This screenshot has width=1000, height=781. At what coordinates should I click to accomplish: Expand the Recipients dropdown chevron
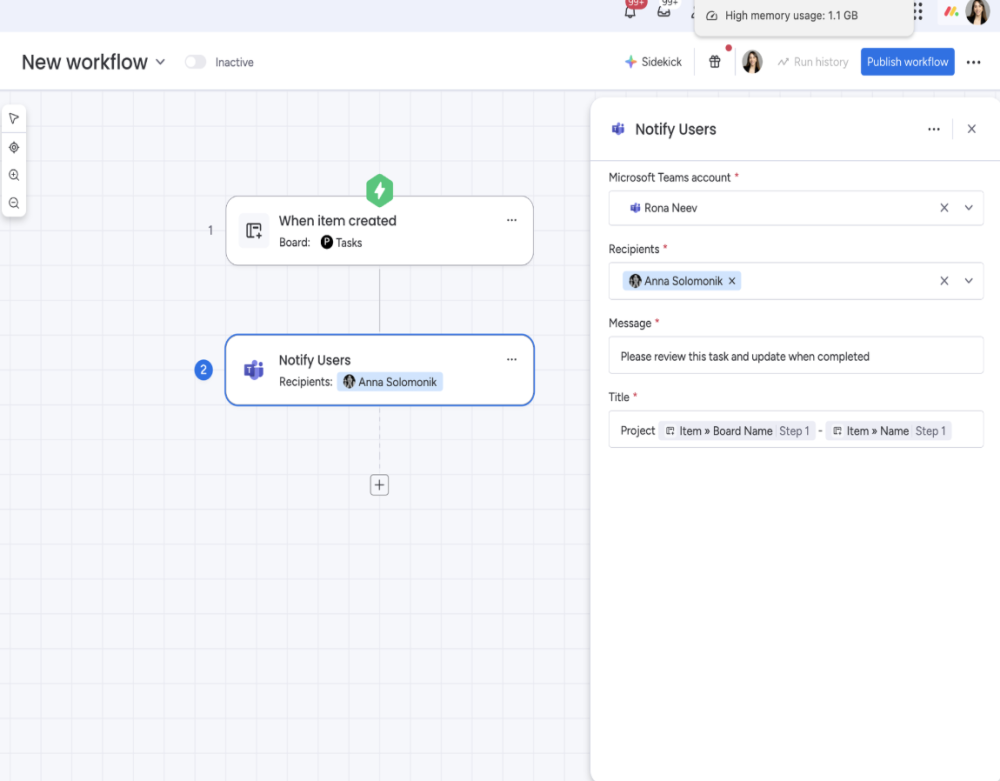coord(968,281)
